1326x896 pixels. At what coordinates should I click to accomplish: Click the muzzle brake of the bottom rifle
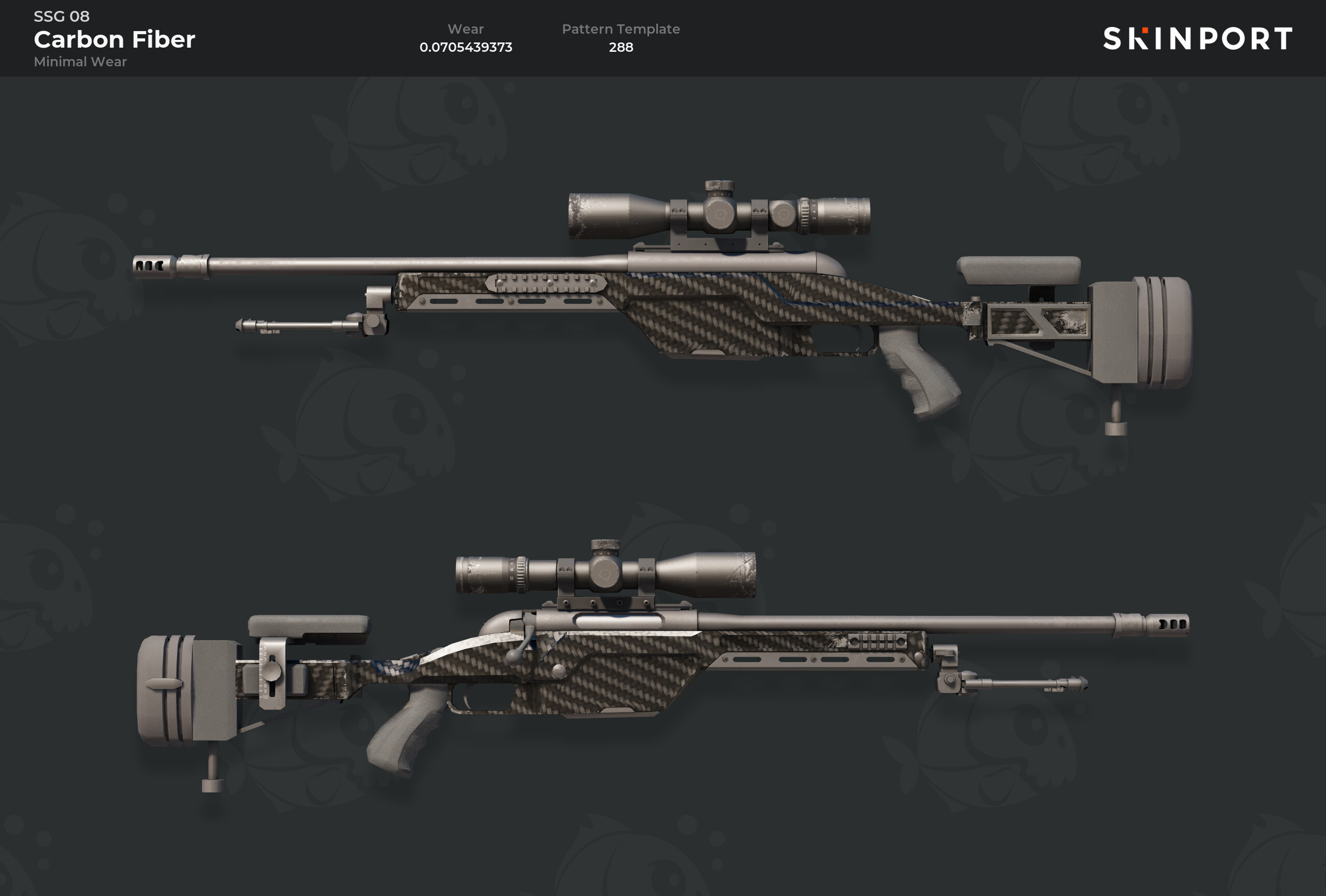(1168, 624)
